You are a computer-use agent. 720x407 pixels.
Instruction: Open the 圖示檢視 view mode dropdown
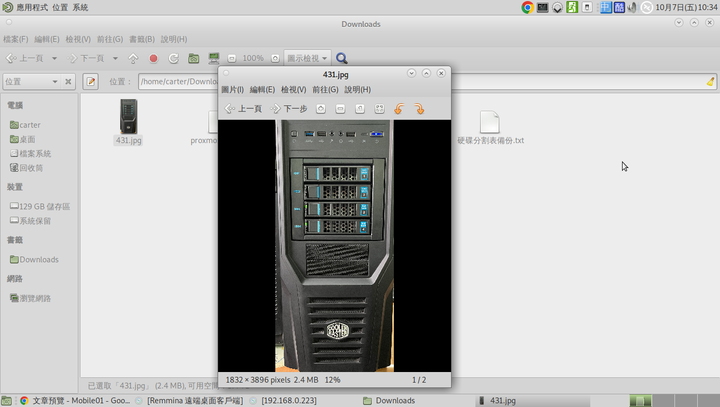(307, 58)
